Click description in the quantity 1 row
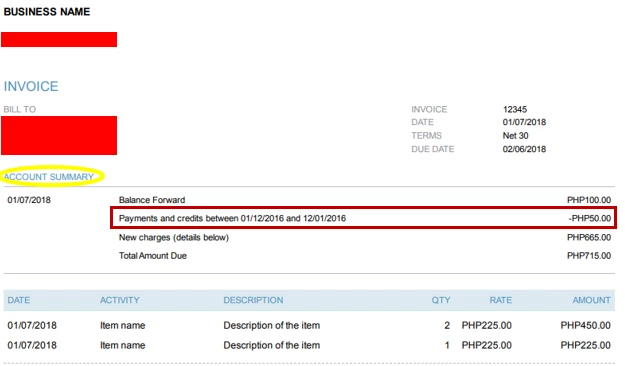Image resolution: width=625 pixels, height=366 pixels. (x=271, y=345)
